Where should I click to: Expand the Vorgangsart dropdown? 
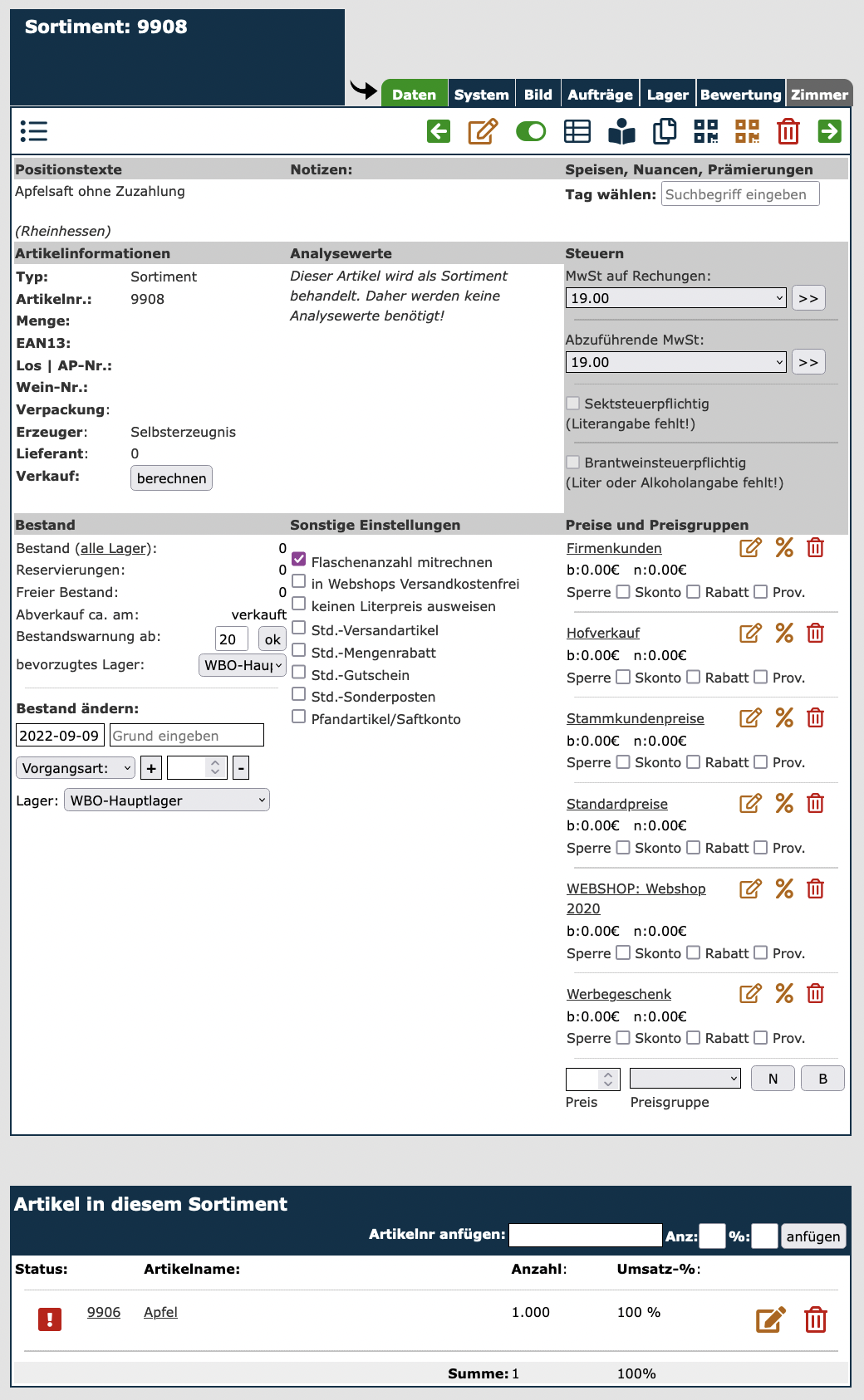tap(76, 768)
